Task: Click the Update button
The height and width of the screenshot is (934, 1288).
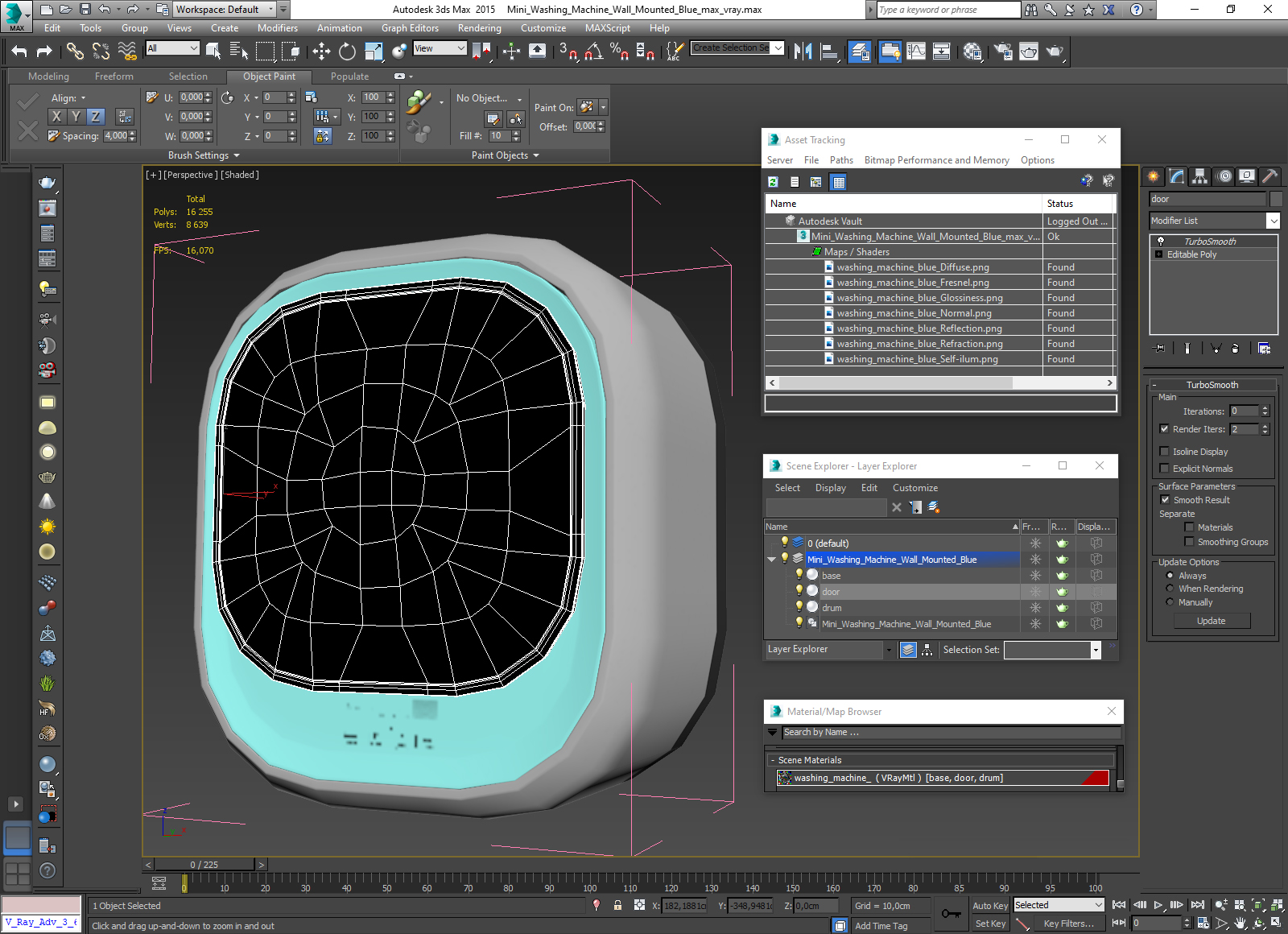Action: pos(1212,621)
